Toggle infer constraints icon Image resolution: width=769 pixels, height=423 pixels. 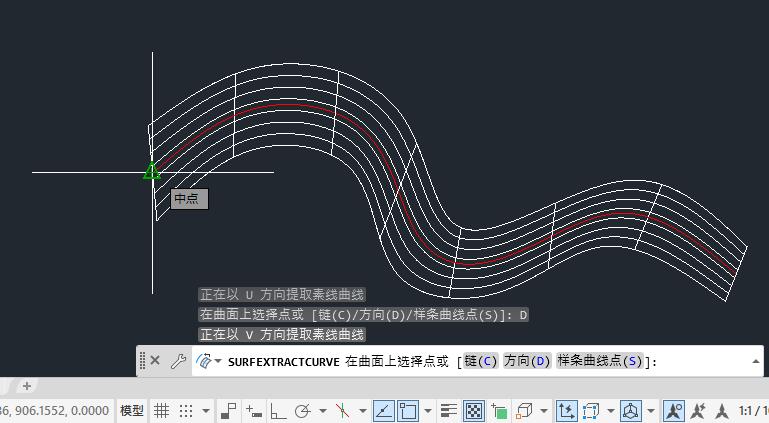(x=229, y=410)
